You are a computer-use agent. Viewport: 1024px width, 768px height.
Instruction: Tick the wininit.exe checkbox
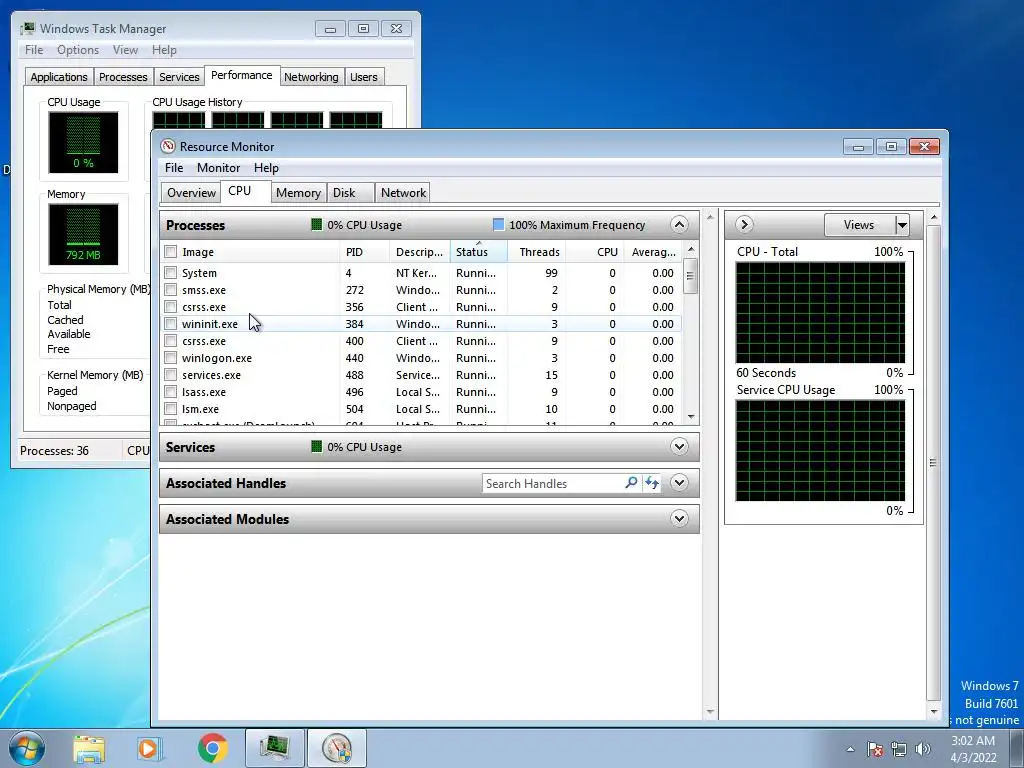(170, 324)
